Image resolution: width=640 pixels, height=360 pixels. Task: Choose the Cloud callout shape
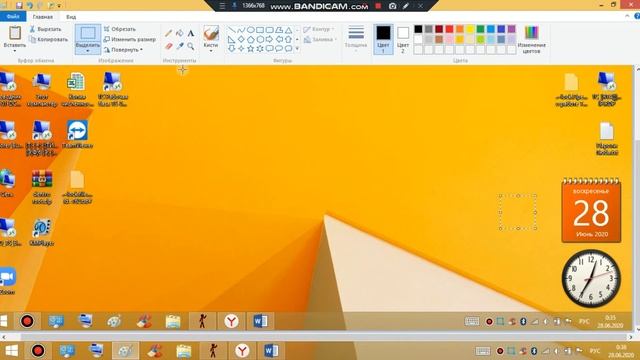[289, 49]
